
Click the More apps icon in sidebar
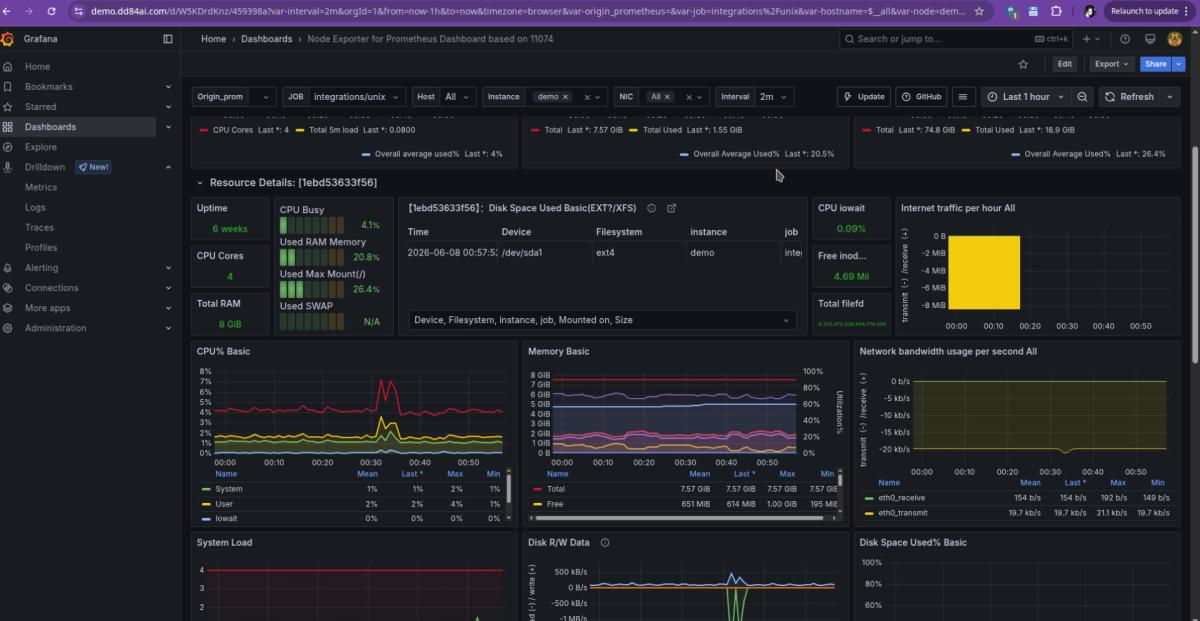(8, 308)
